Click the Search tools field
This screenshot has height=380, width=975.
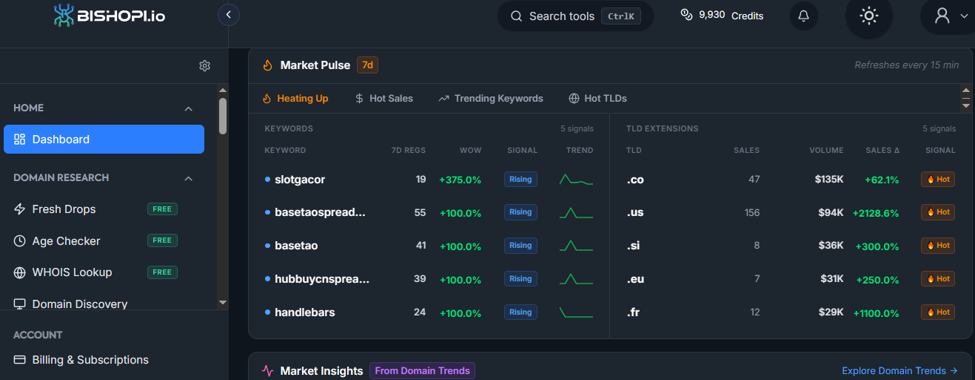coord(575,16)
